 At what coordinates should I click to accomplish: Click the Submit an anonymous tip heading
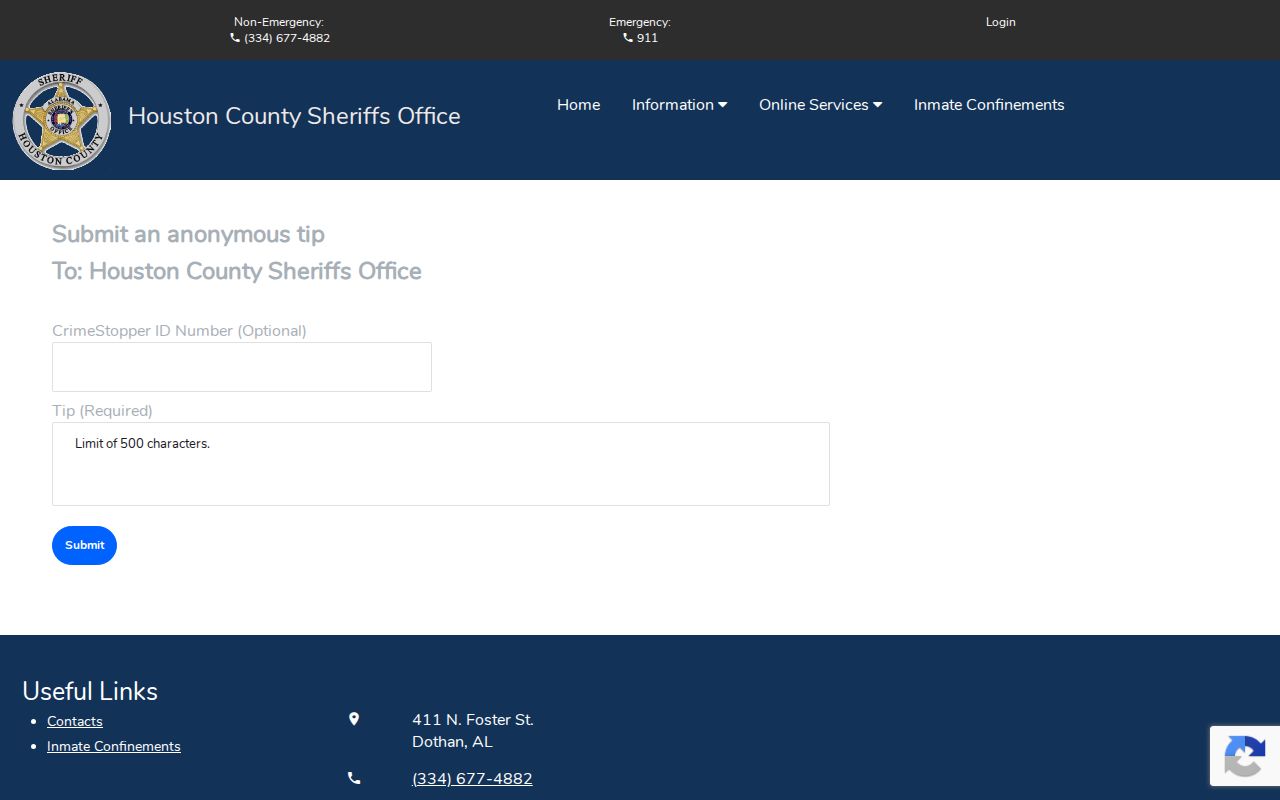click(x=188, y=234)
